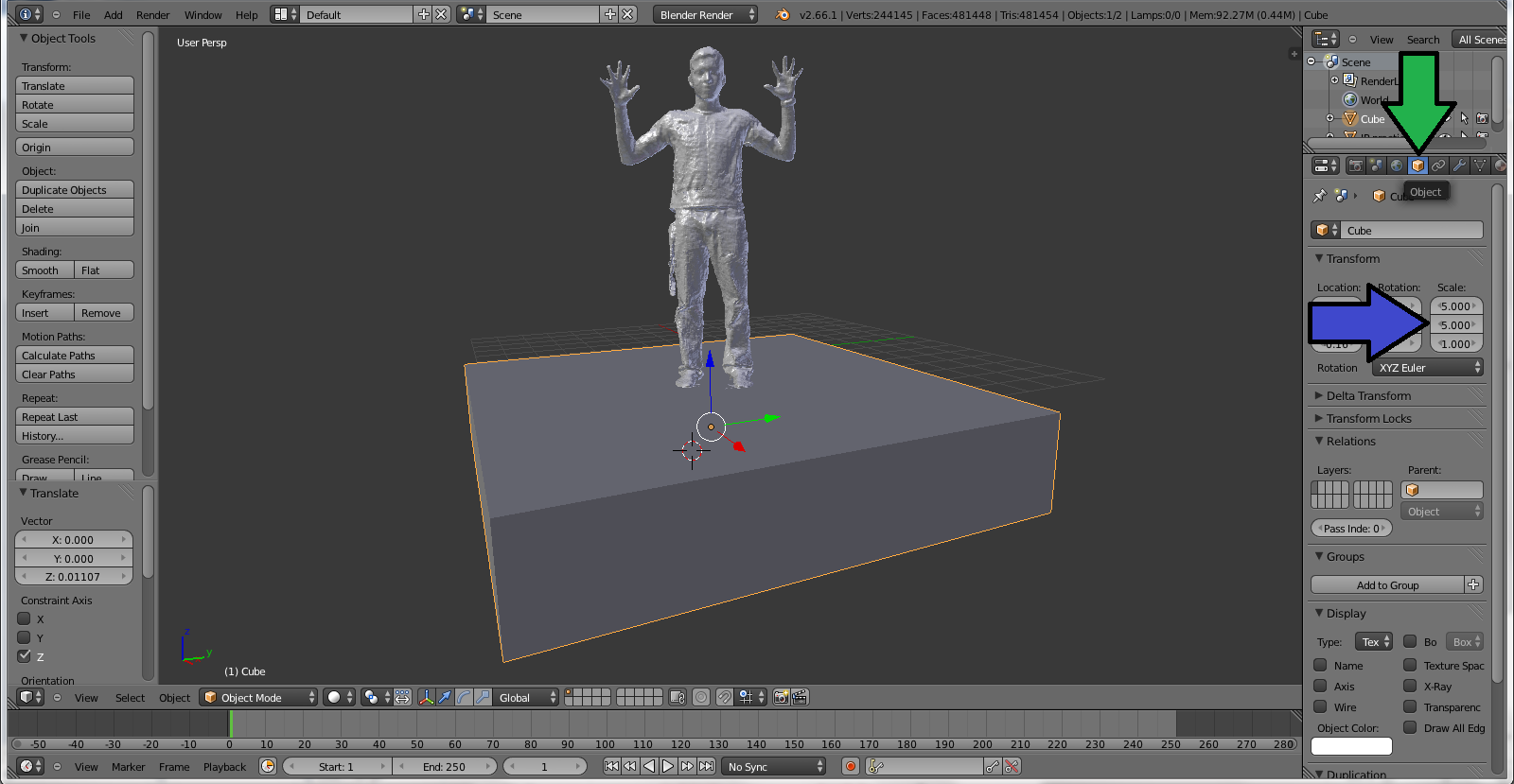The width and height of the screenshot is (1514, 784).
Task: Open the Object Constraints properties tab
Action: (1438, 166)
